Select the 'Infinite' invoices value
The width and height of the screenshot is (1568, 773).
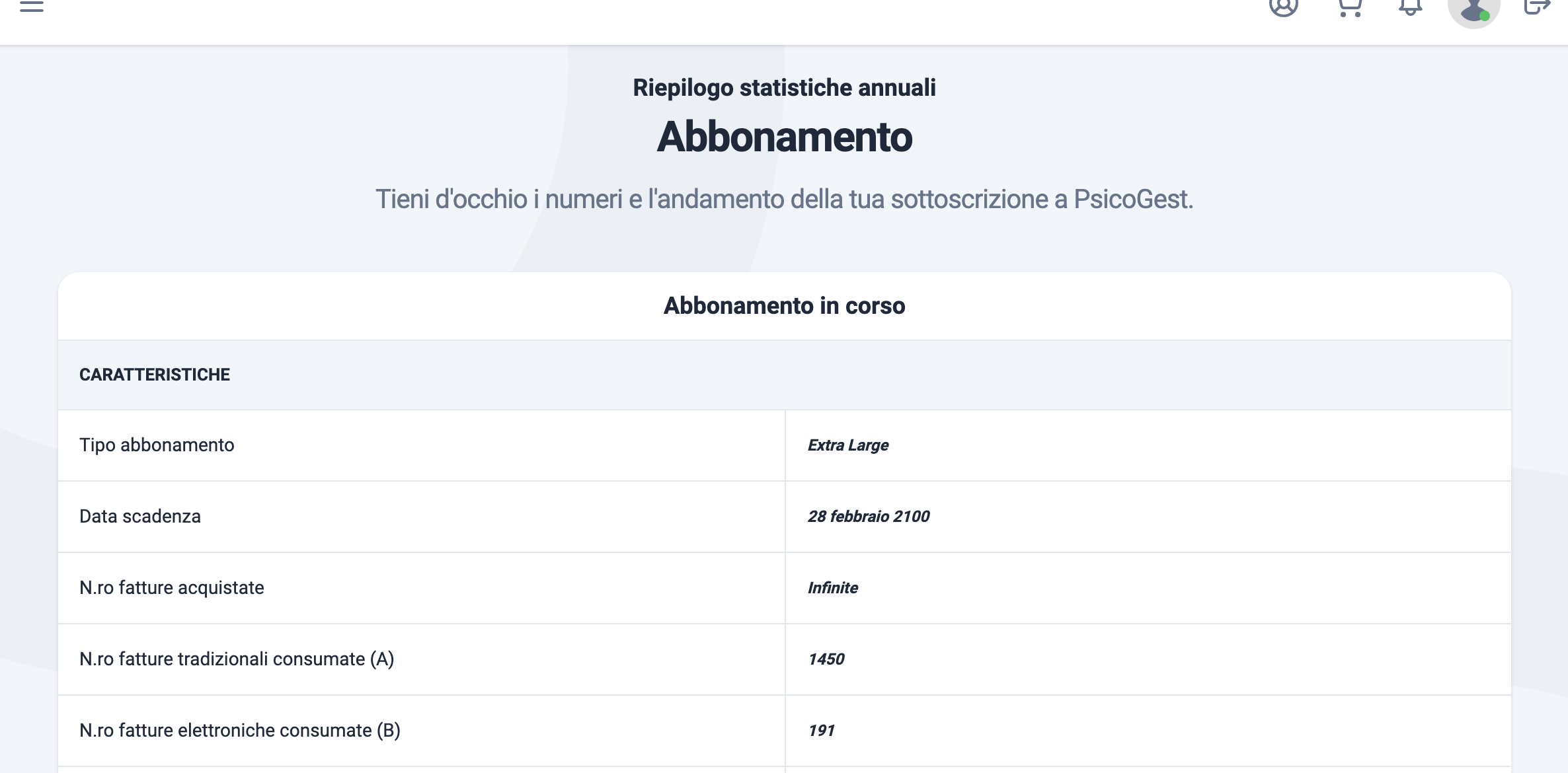point(833,588)
